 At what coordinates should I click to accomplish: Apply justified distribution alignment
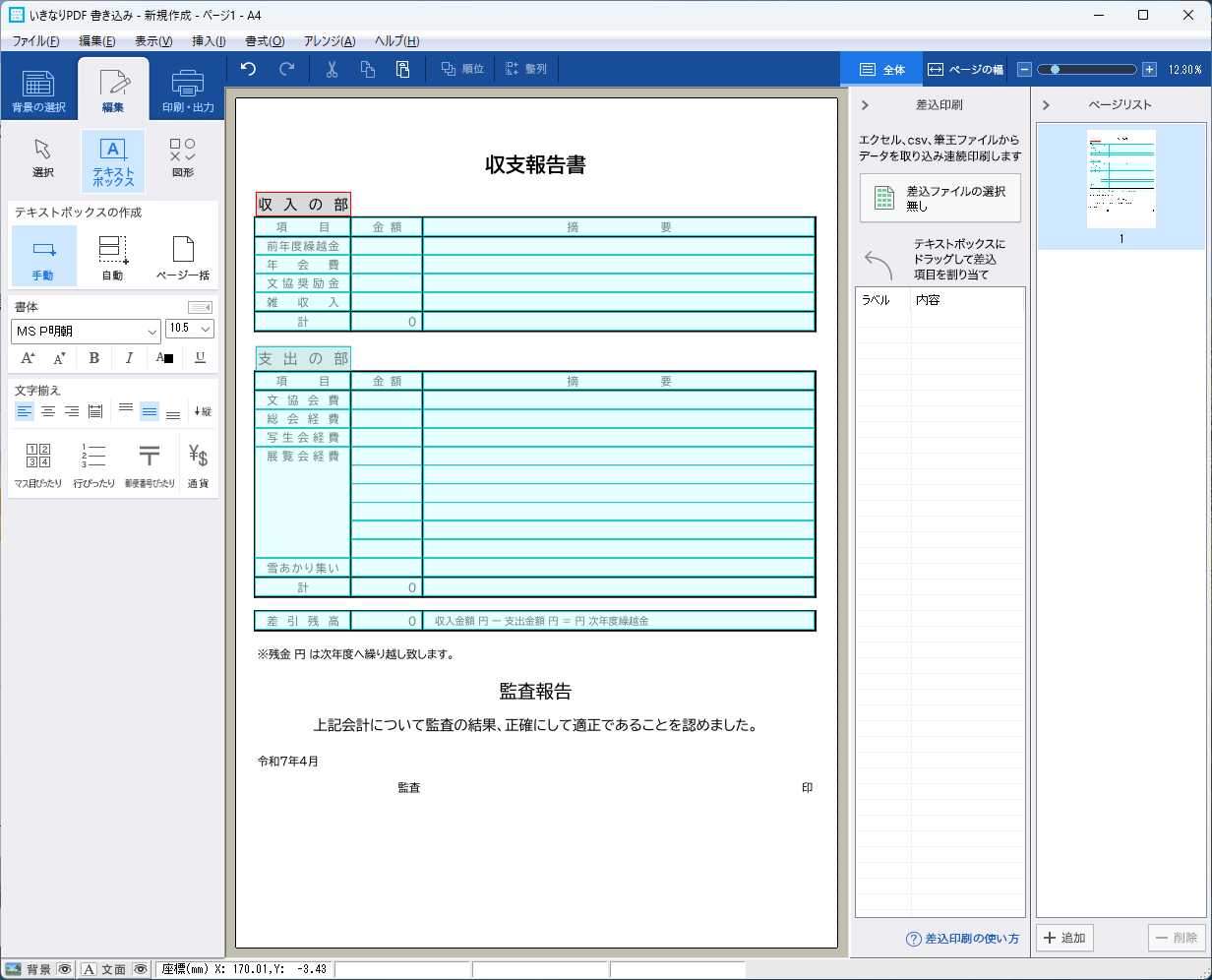95,411
